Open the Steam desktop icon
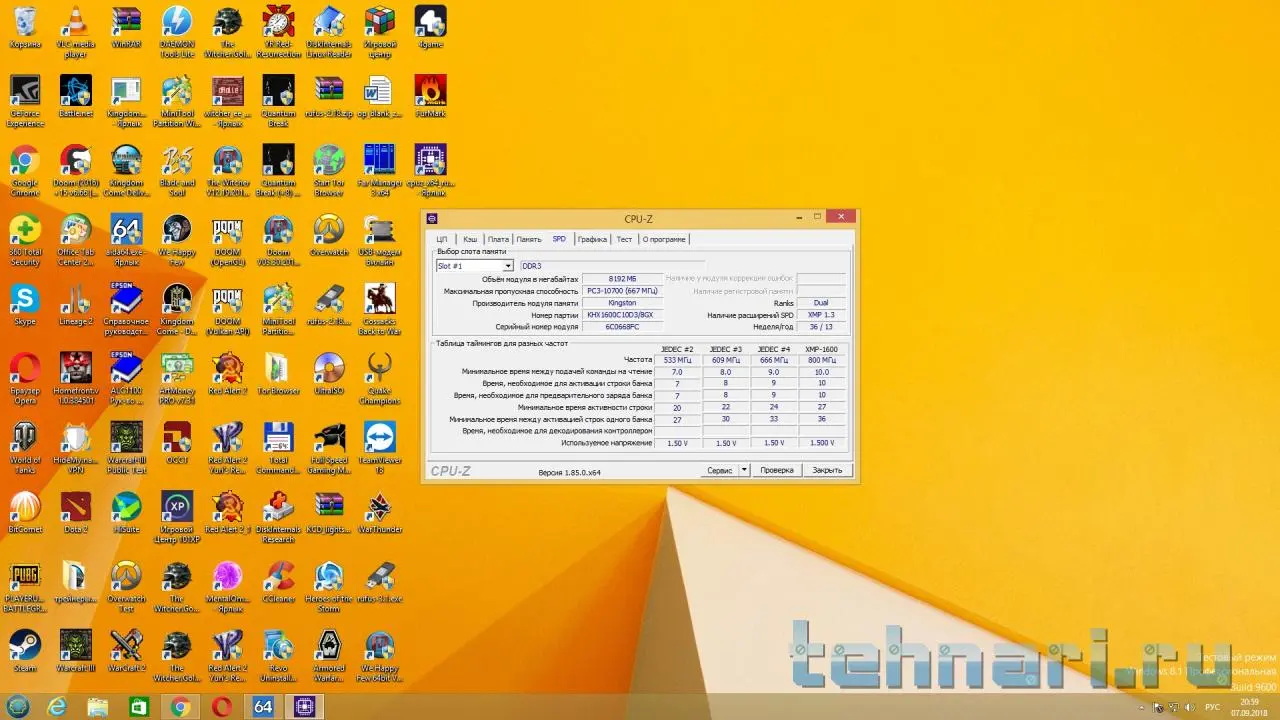This screenshot has height=720, width=1280. [25, 645]
